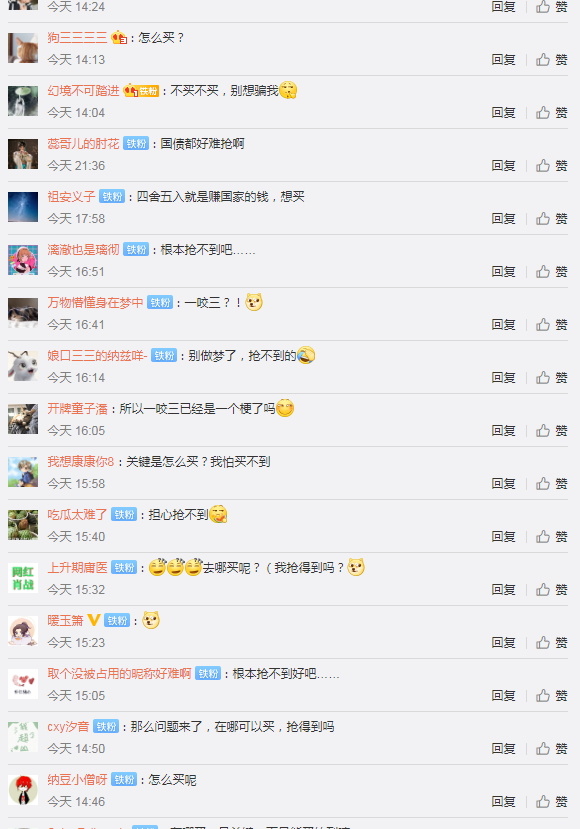580x829 pixels.
Task: Visit cxy汐音's profile page
Action: [x=68, y=726]
